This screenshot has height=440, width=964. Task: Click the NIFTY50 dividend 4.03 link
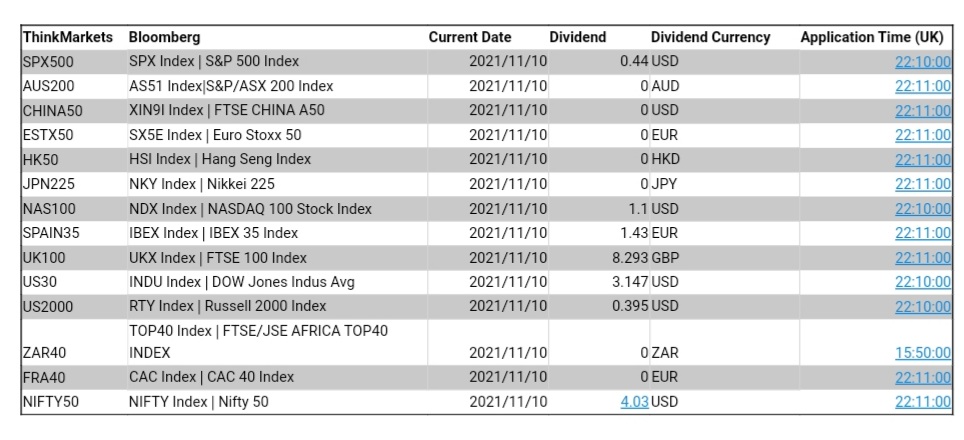(x=634, y=402)
